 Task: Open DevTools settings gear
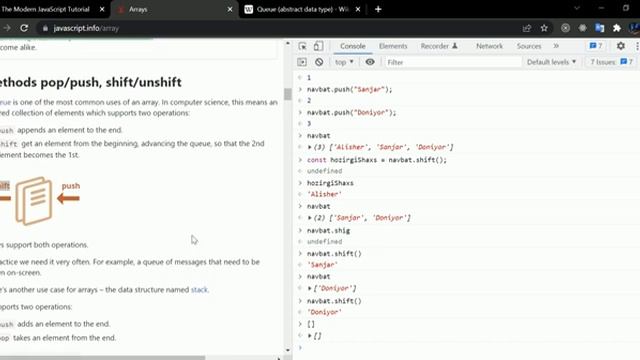(621, 46)
